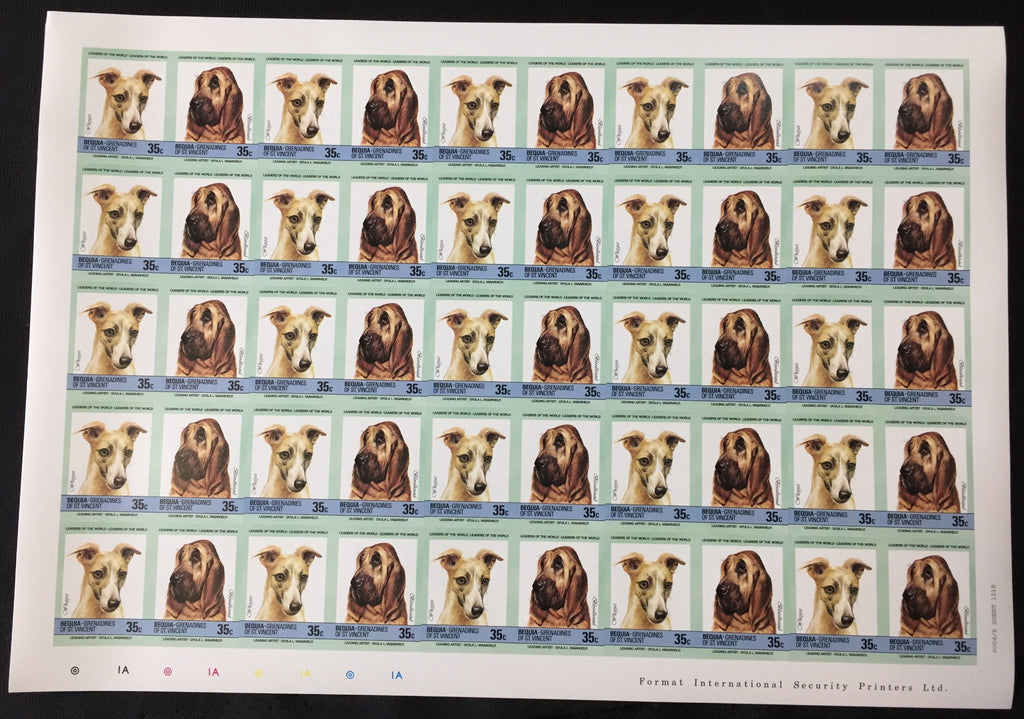Click the cyan registration circle mark
Screen dimensions: 1024x719
(x=350, y=675)
